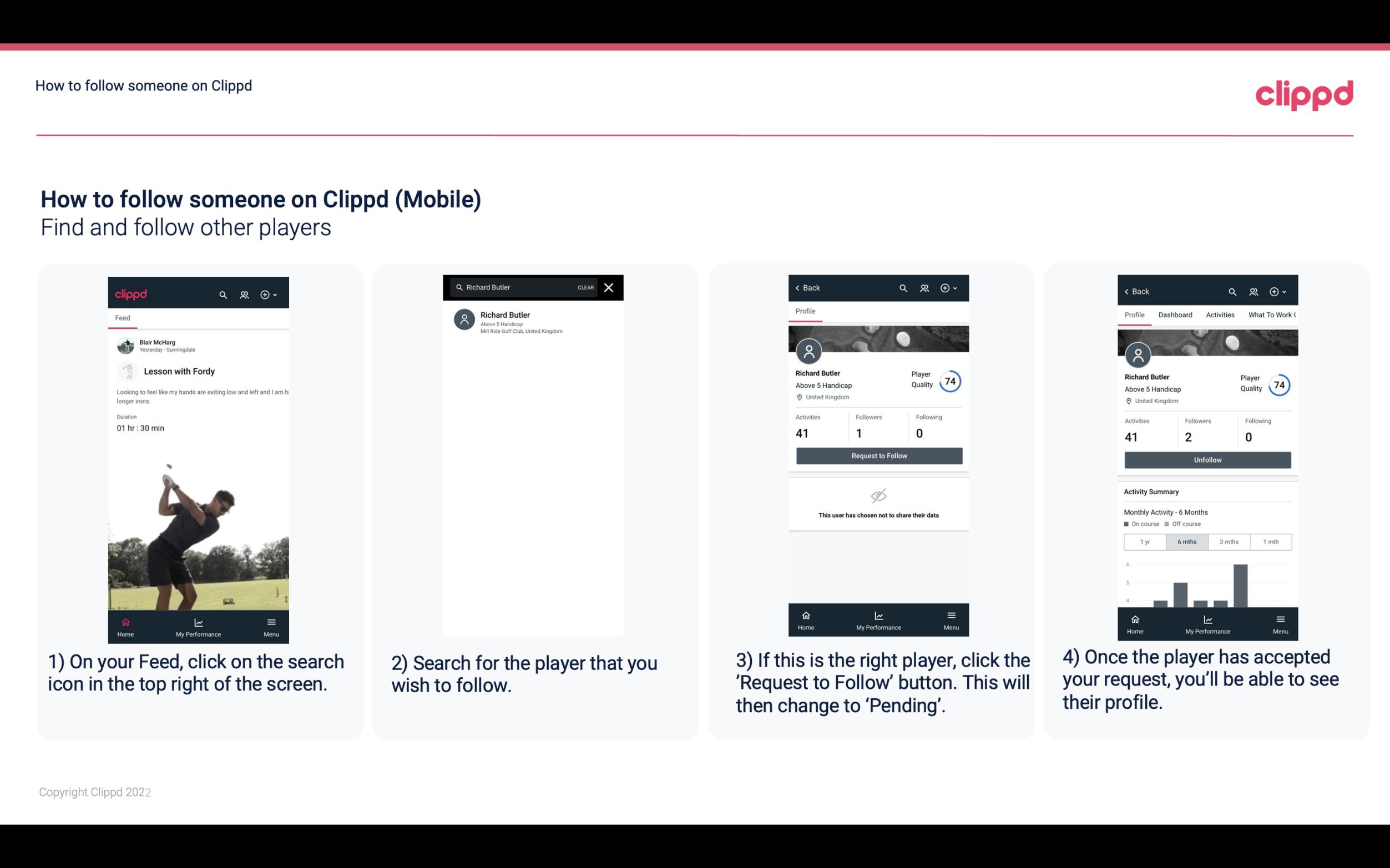
Task: Click the Request to Follow button
Action: (x=878, y=455)
